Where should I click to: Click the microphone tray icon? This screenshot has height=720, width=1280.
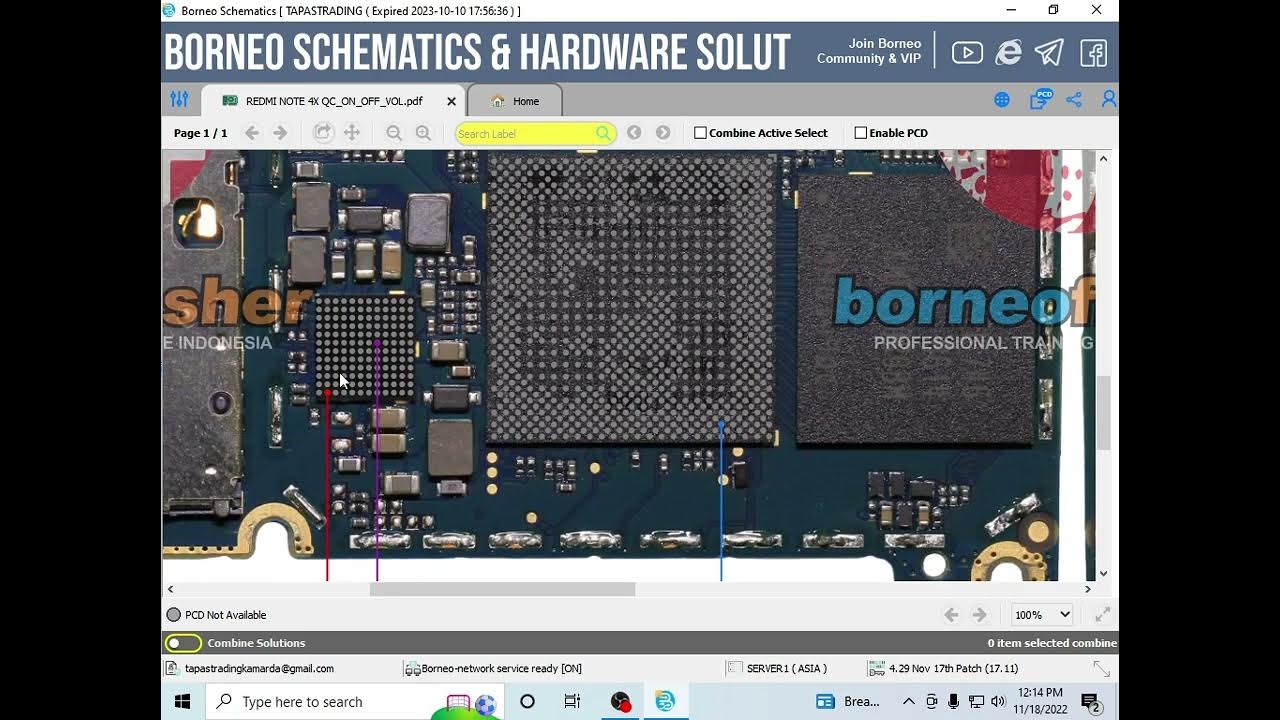tap(953, 702)
